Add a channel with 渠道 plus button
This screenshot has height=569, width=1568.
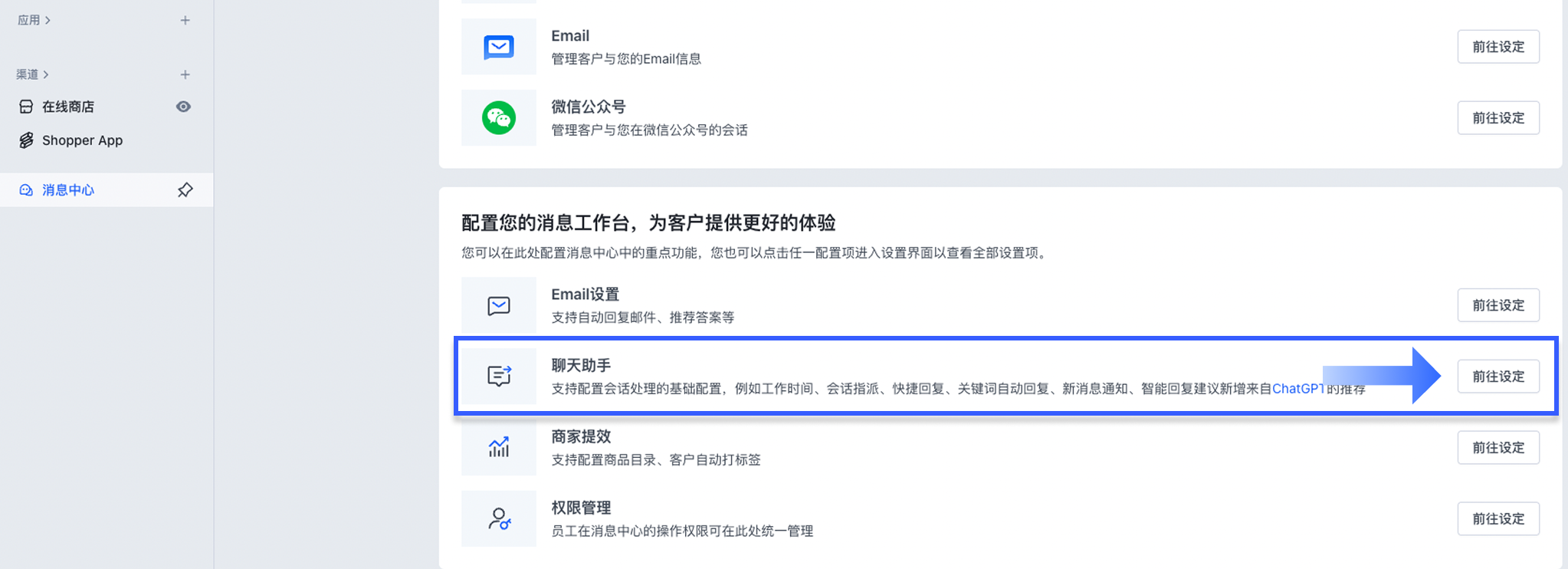coord(185,74)
